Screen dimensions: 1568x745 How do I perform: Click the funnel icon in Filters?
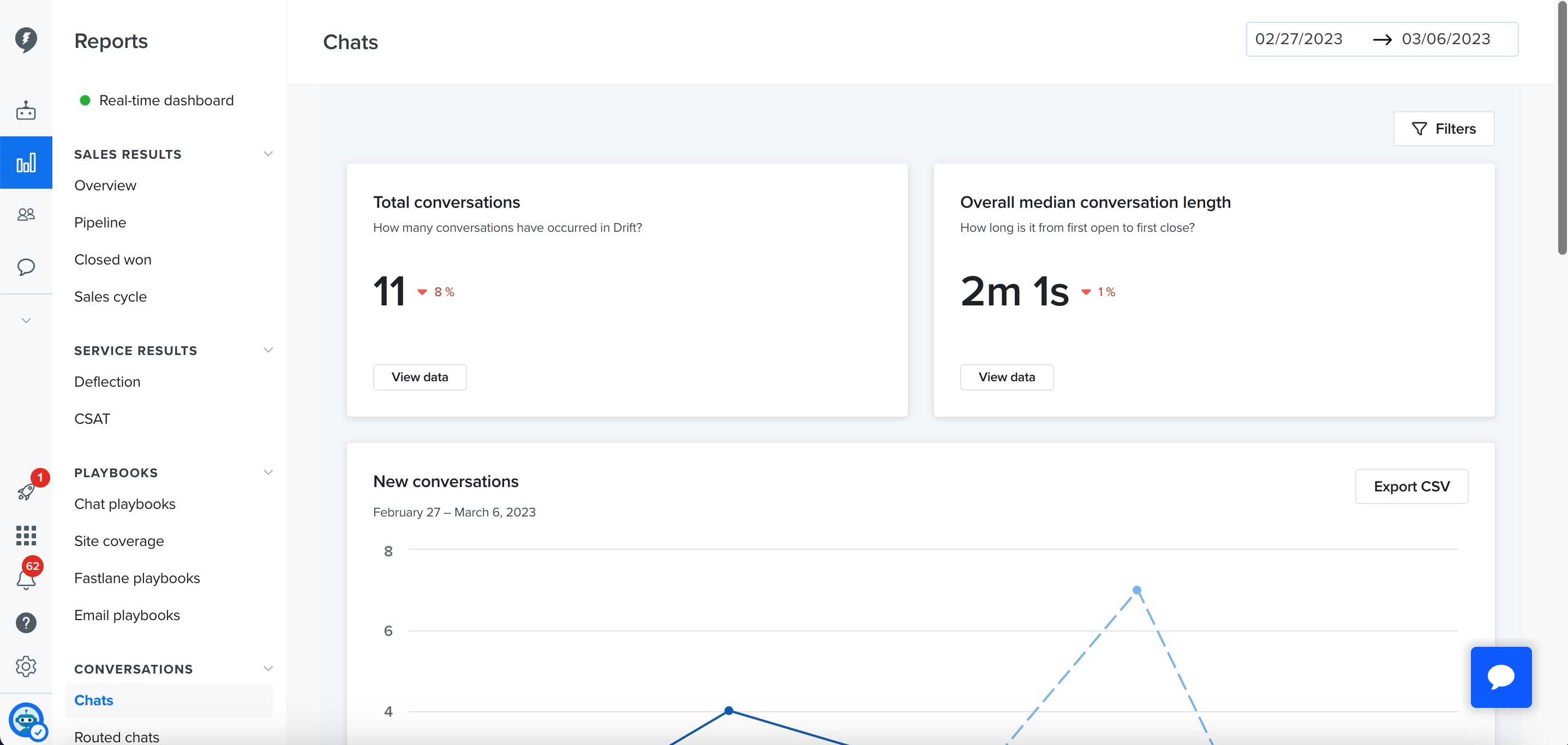point(1419,129)
